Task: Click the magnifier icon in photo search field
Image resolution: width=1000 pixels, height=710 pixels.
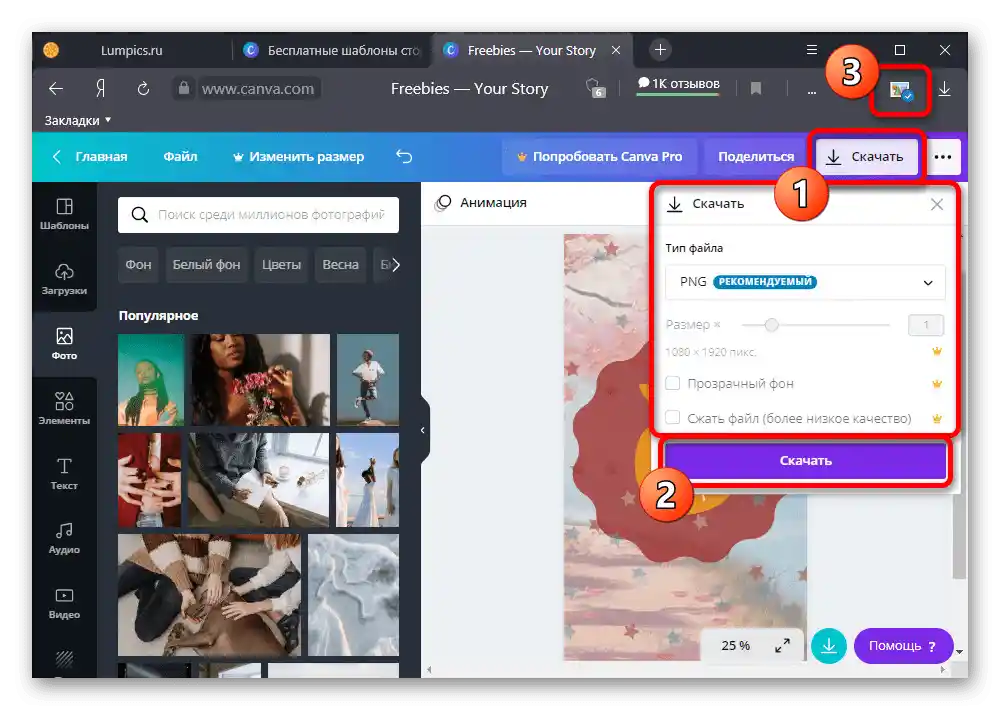Action: click(139, 215)
